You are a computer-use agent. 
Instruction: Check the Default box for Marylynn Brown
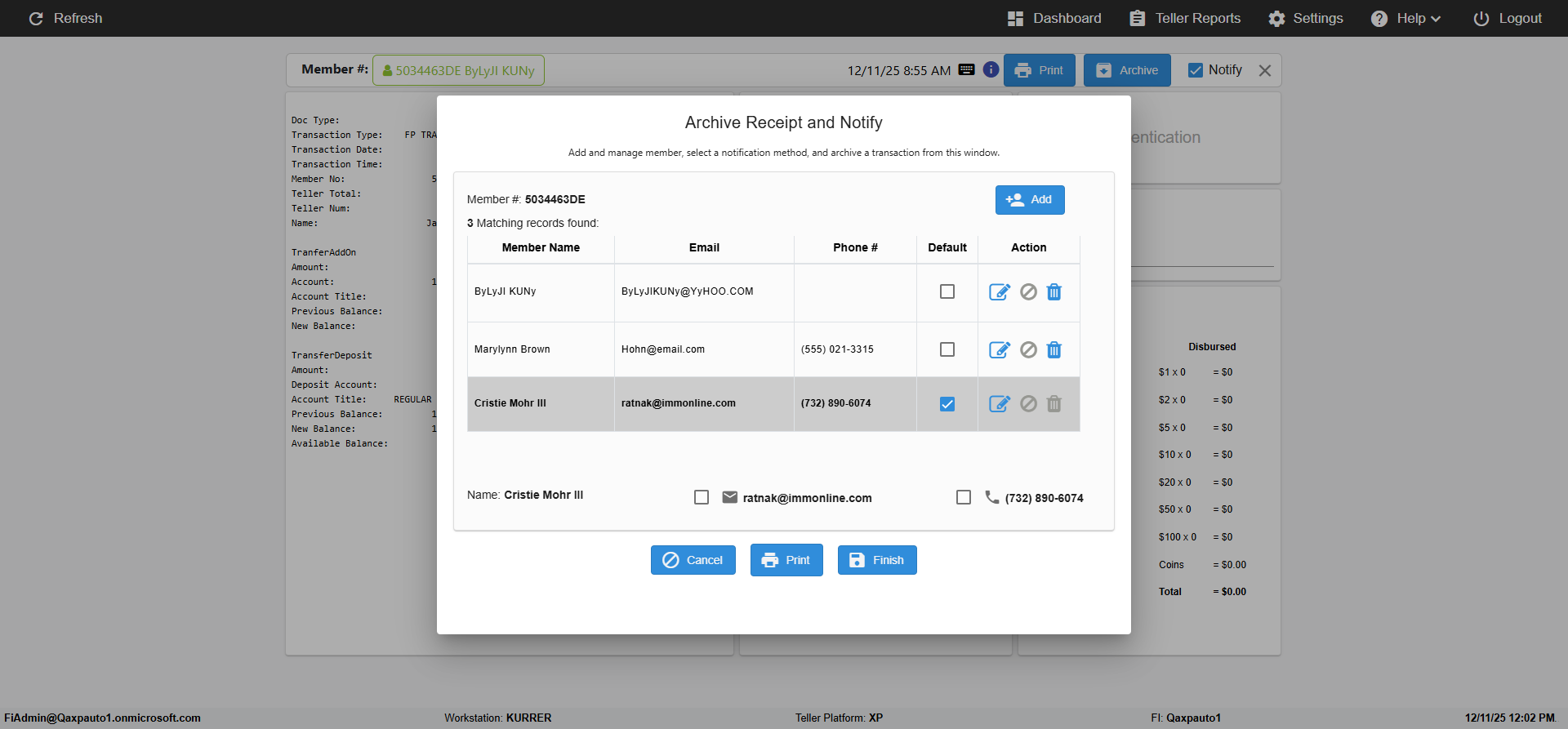click(947, 349)
